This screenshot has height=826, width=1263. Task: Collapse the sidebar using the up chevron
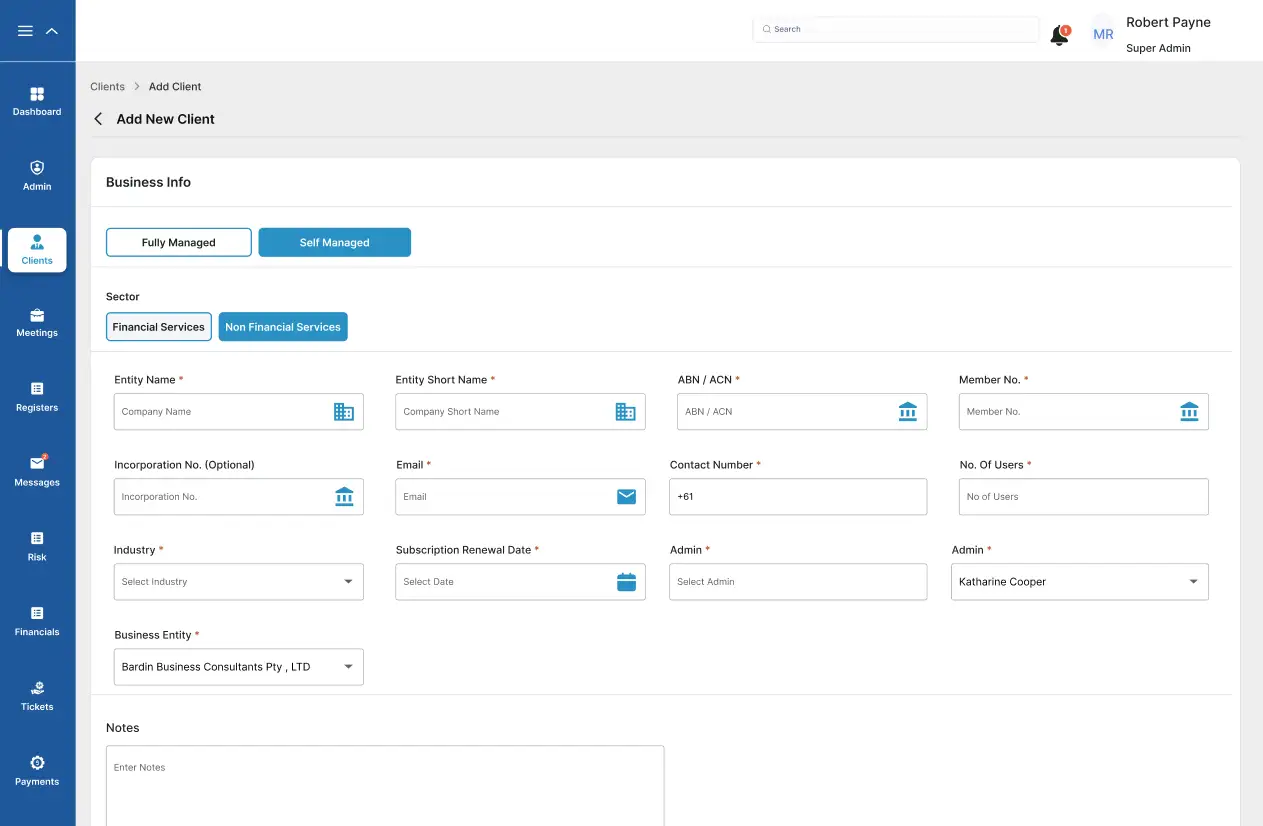click(52, 31)
